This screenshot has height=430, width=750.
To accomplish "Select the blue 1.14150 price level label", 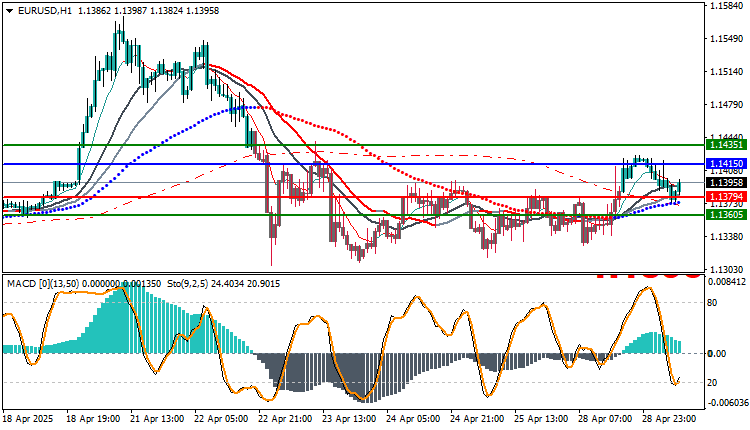I will tap(727, 164).
